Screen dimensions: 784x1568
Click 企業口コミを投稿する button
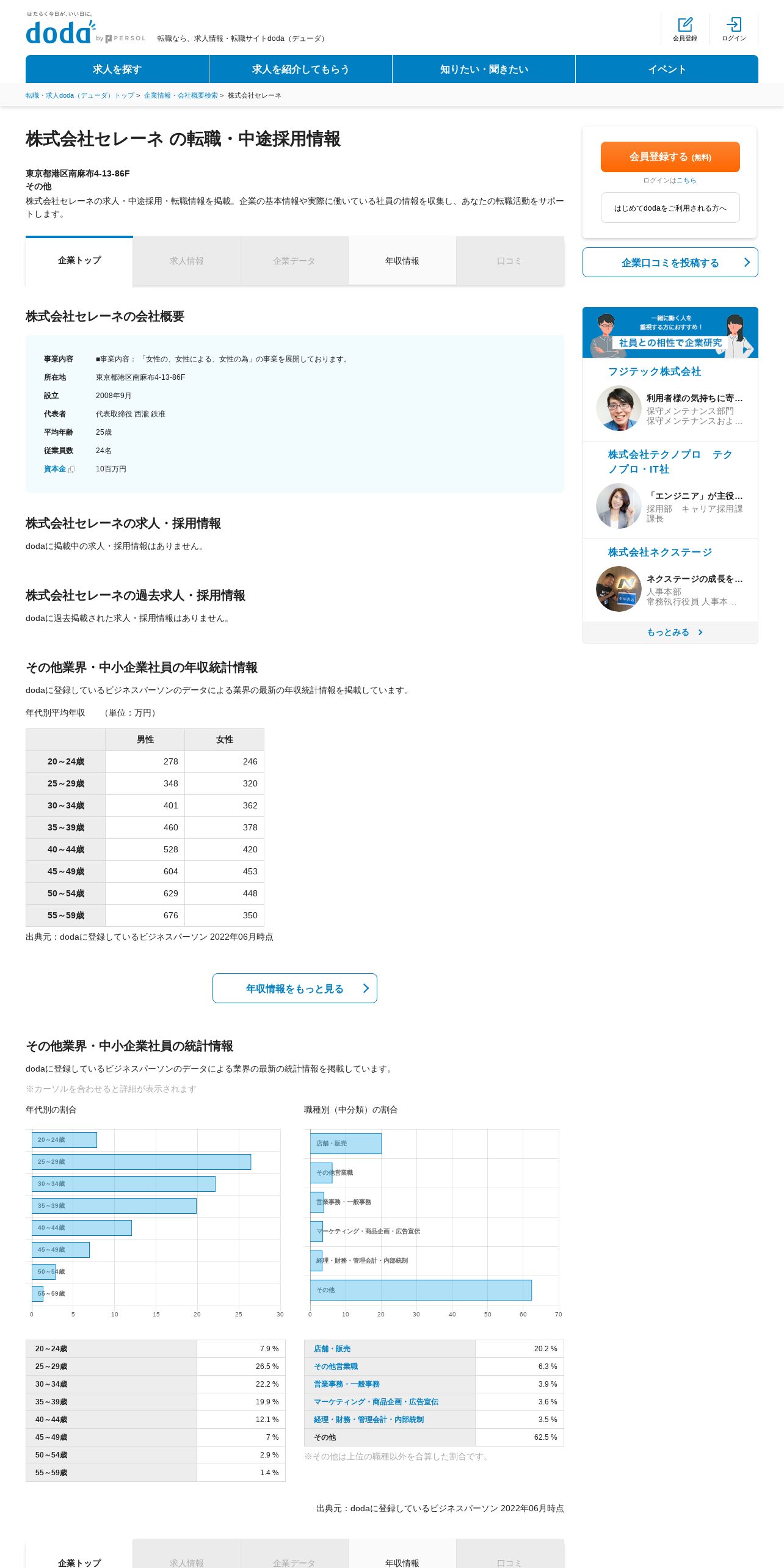tap(670, 263)
